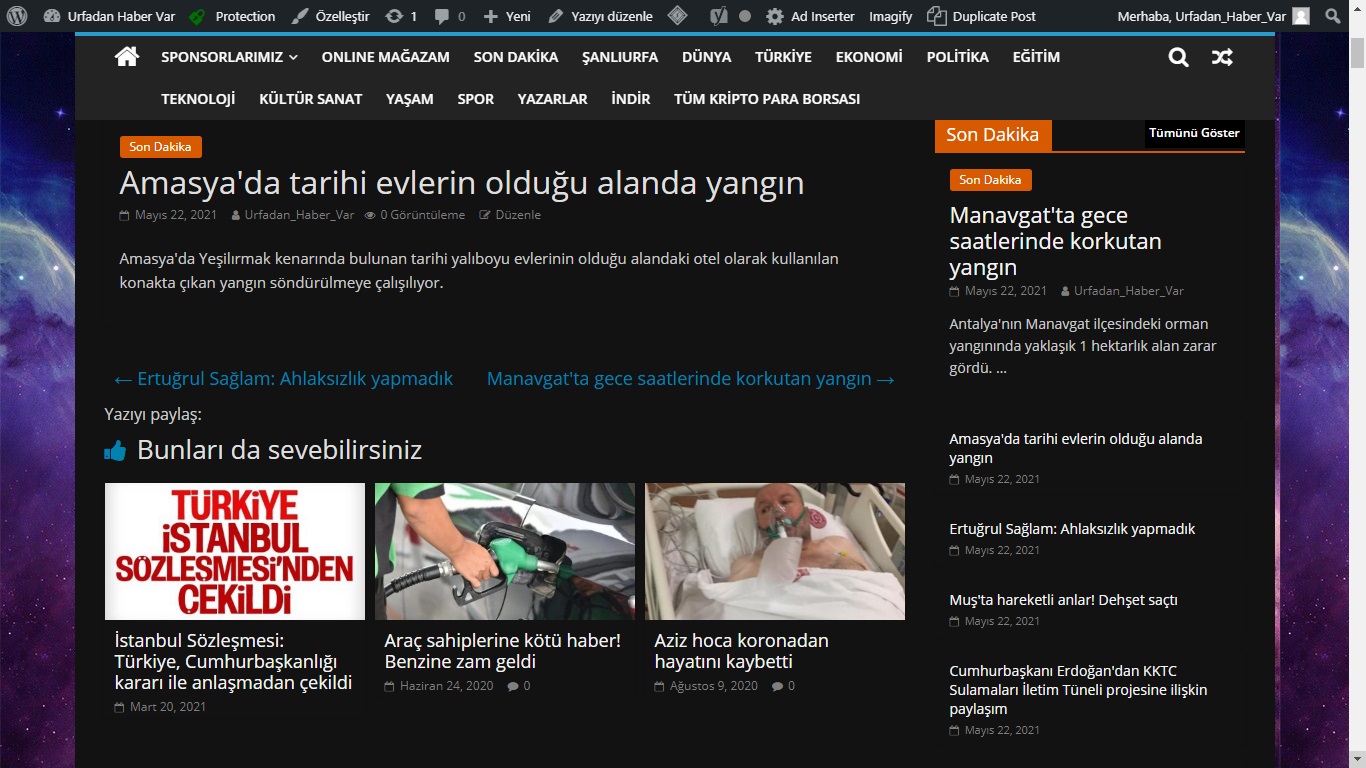
Task: Click the article's Son Dakika category badge
Action: (160, 147)
